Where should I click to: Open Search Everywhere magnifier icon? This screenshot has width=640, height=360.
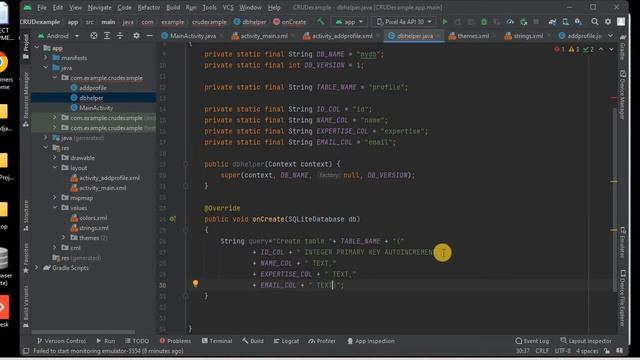click(x=595, y=22)
